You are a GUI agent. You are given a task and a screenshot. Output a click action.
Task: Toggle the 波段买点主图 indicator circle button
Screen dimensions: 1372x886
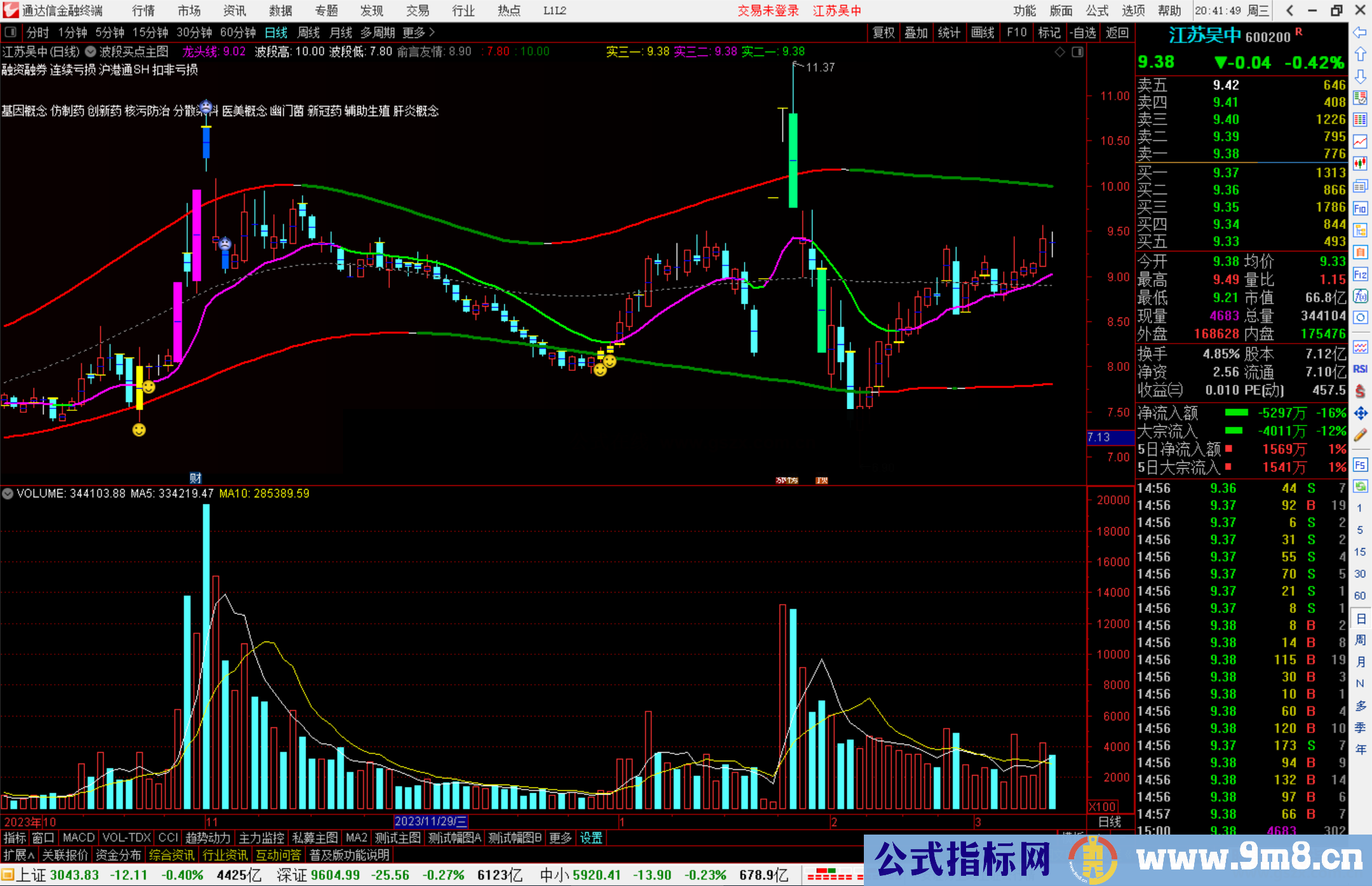click(x=91, y=52)
